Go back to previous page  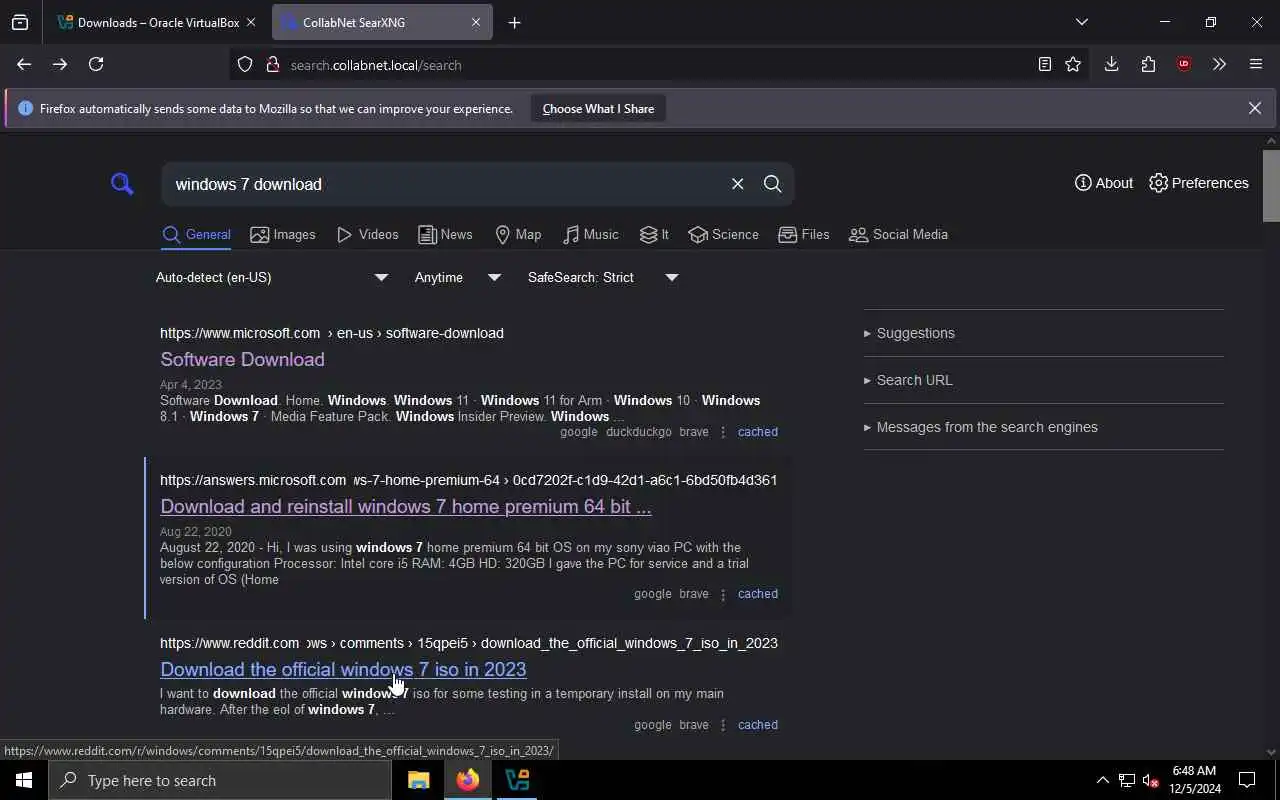coord(24,64)
